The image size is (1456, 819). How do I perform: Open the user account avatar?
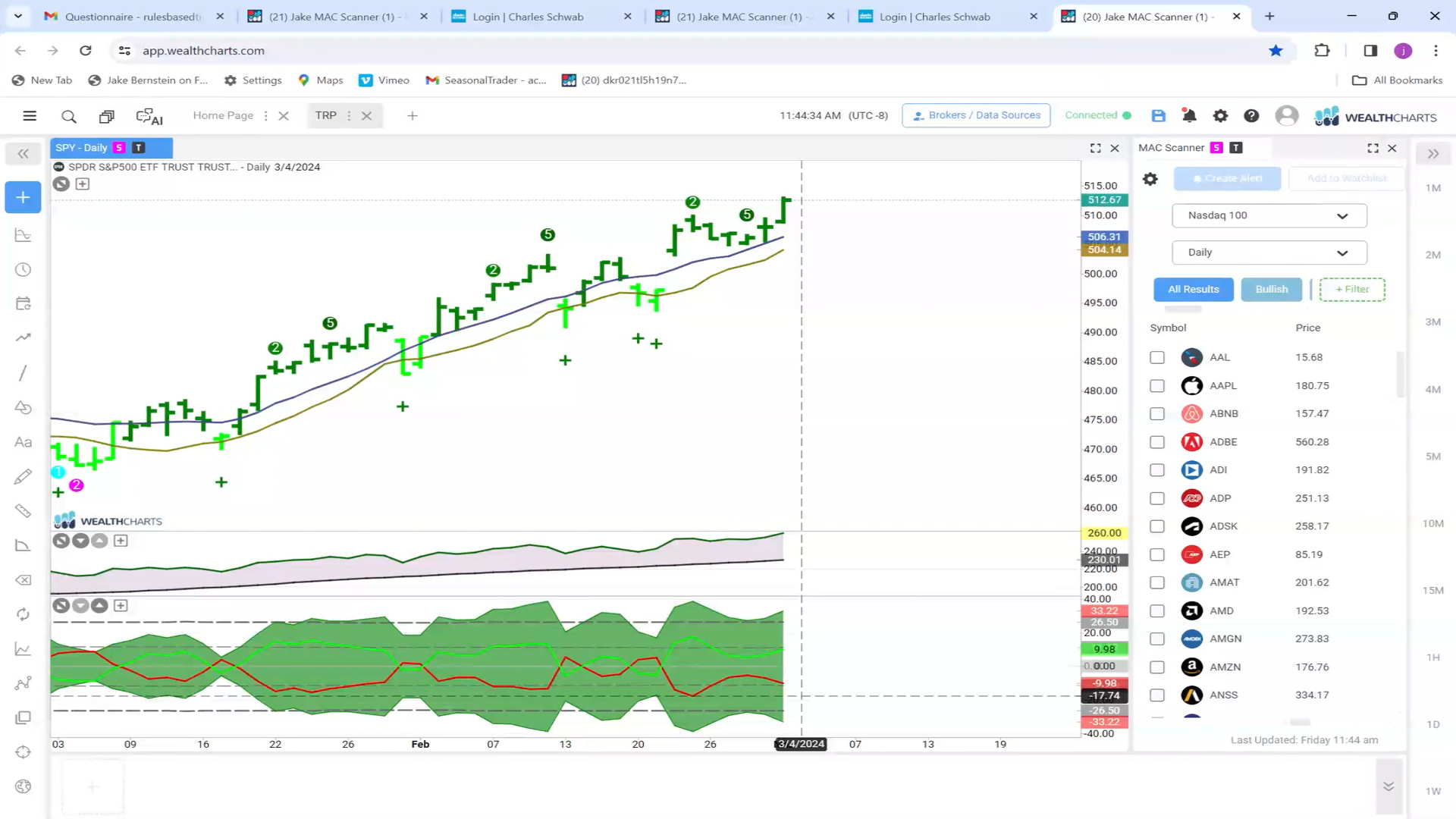[1286, 115]
